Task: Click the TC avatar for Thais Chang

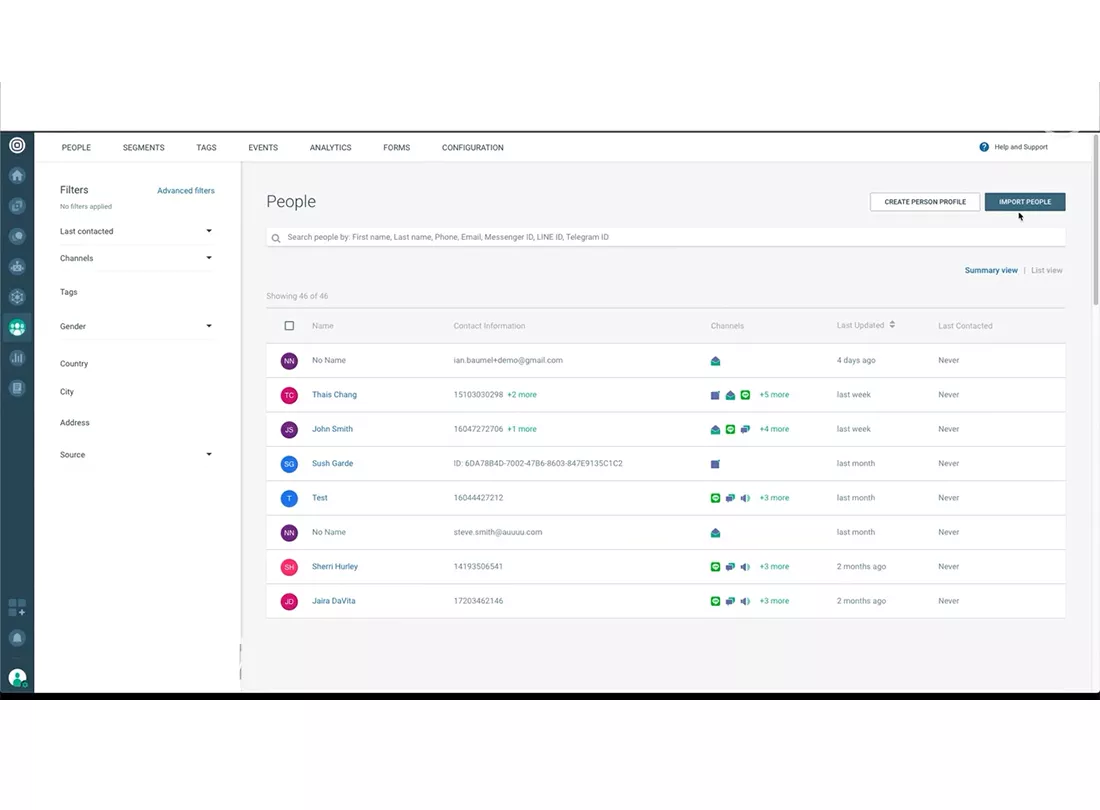Action: pos(289,395)
